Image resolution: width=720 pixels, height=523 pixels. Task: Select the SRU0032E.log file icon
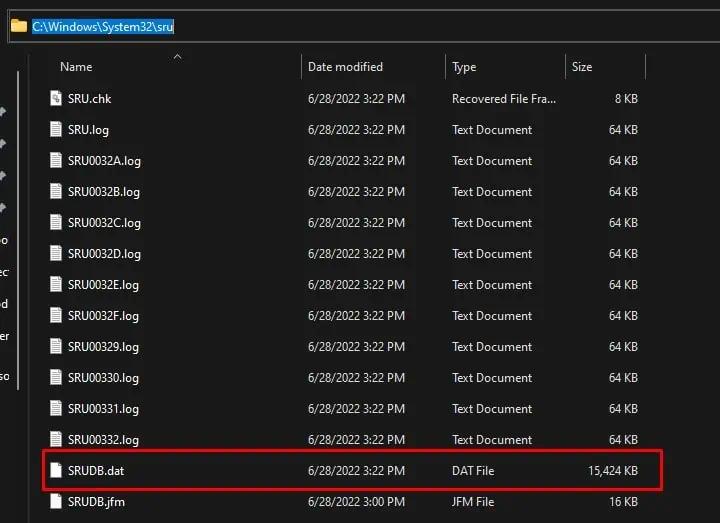tap(56, 284)
